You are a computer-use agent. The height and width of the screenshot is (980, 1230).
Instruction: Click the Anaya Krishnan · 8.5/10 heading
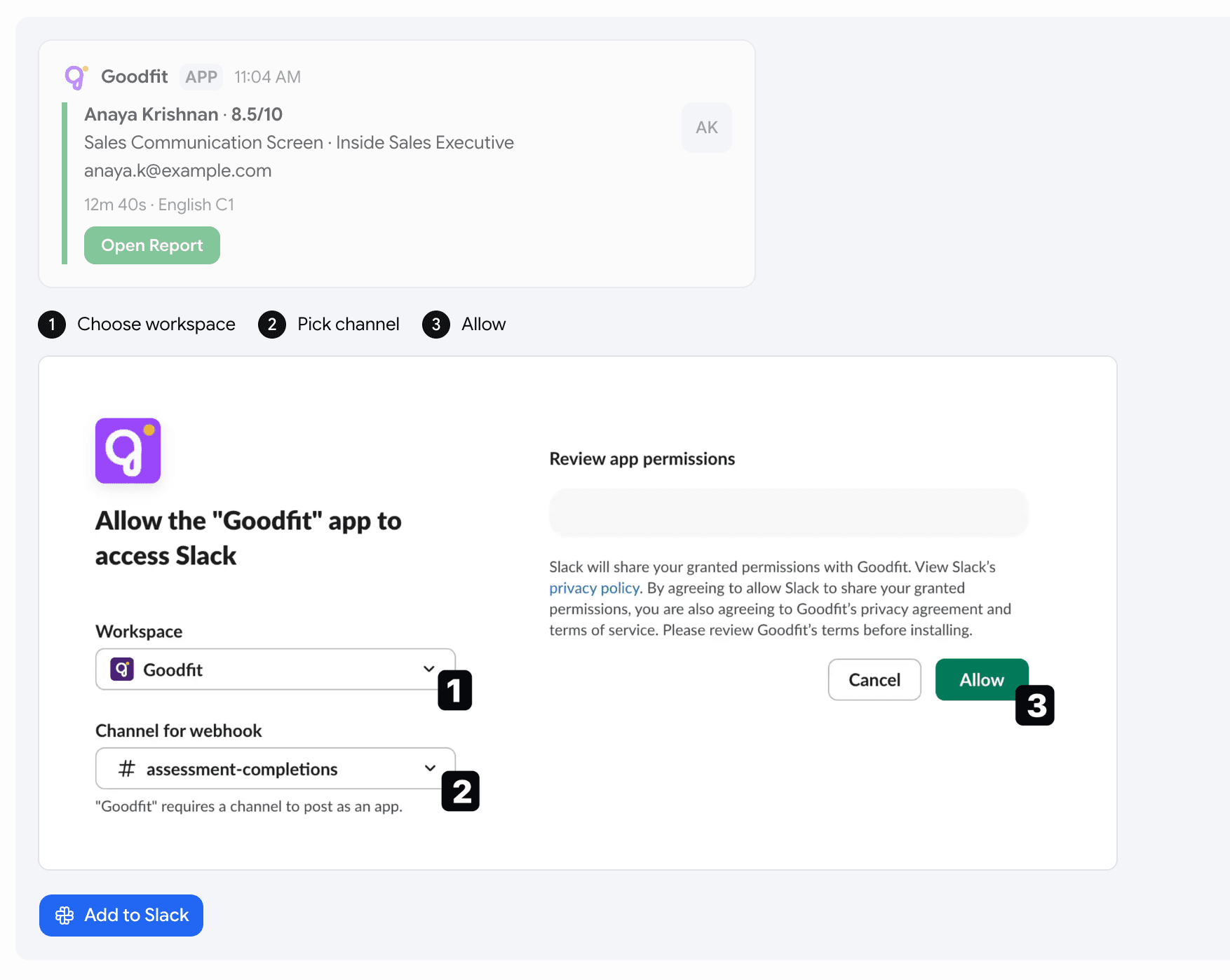183,114
